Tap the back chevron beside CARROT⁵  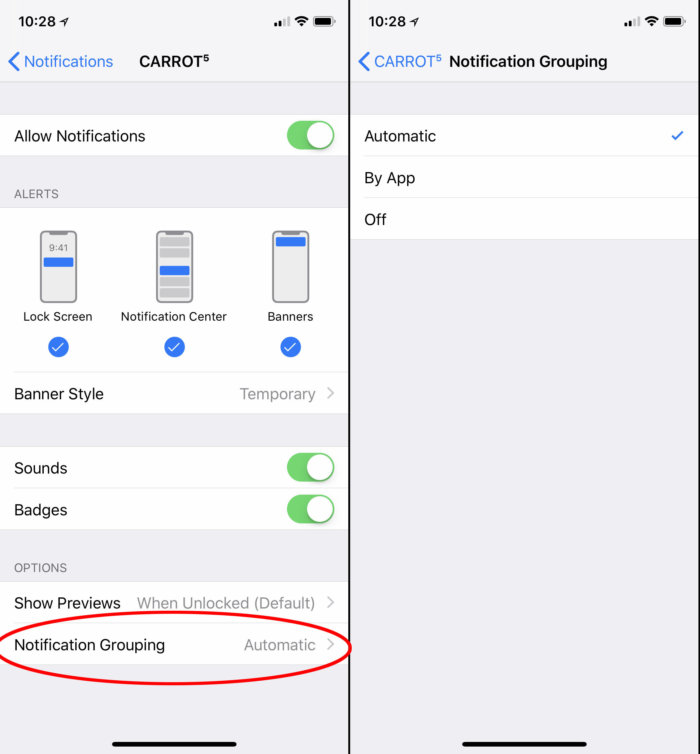pos(364,62)
